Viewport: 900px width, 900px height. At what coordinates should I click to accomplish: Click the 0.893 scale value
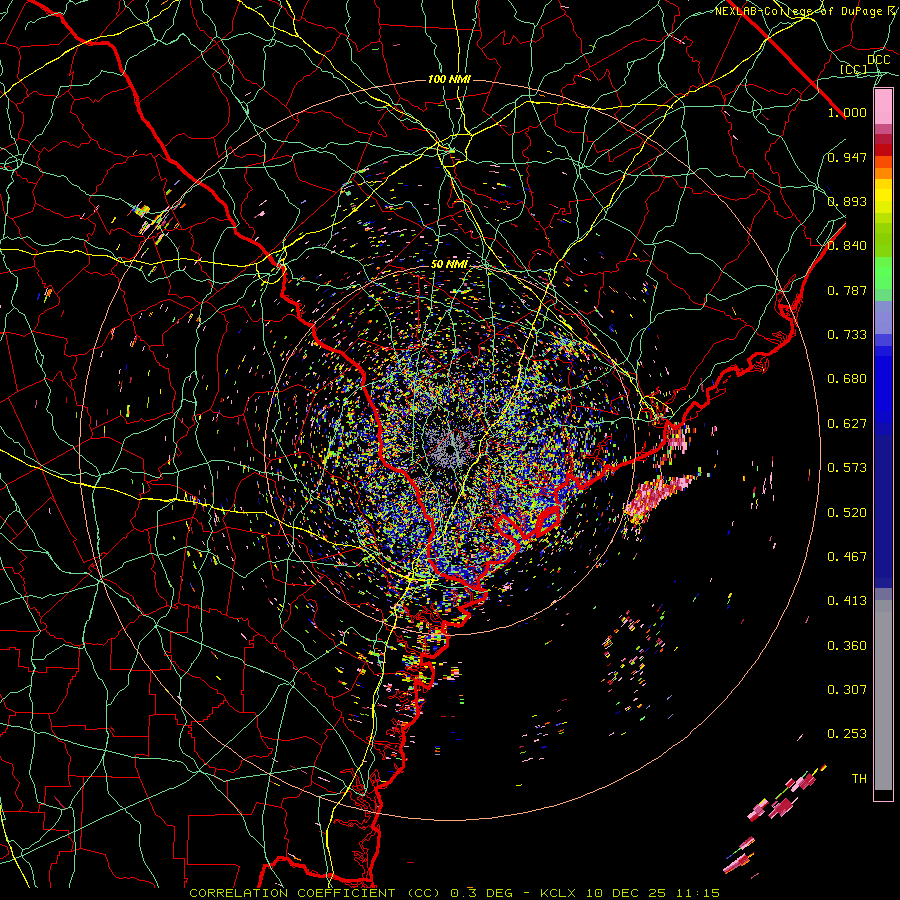pyautogui.click(x=847, y=201)
